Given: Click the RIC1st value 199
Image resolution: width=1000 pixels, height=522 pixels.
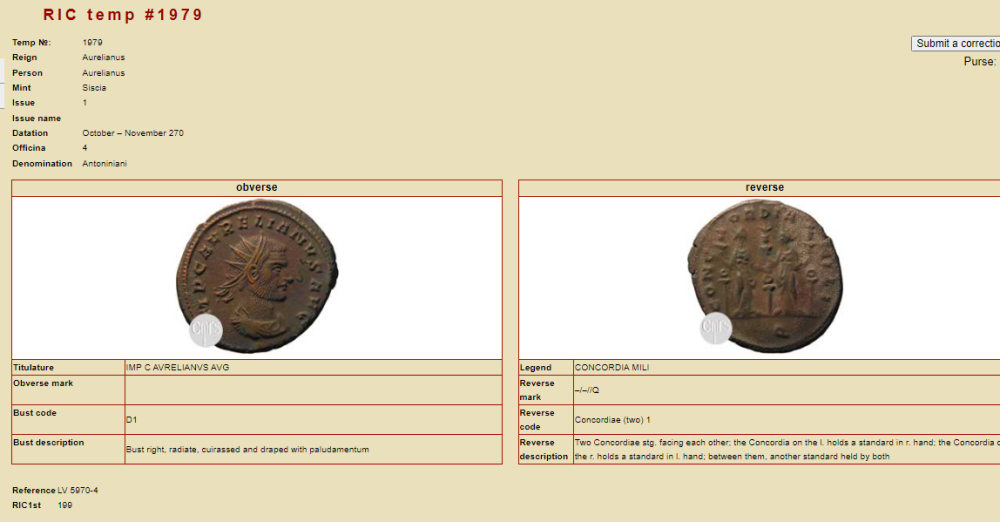Looking at the screenshot, I should (x=65, y=505).
